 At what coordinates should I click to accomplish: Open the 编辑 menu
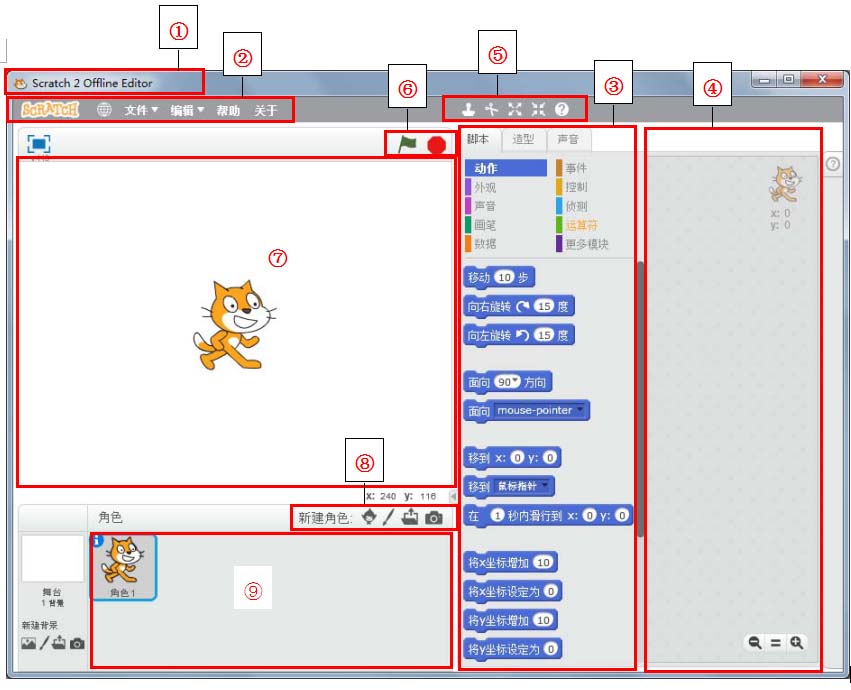pyautogui.click(x=187, y=110)
